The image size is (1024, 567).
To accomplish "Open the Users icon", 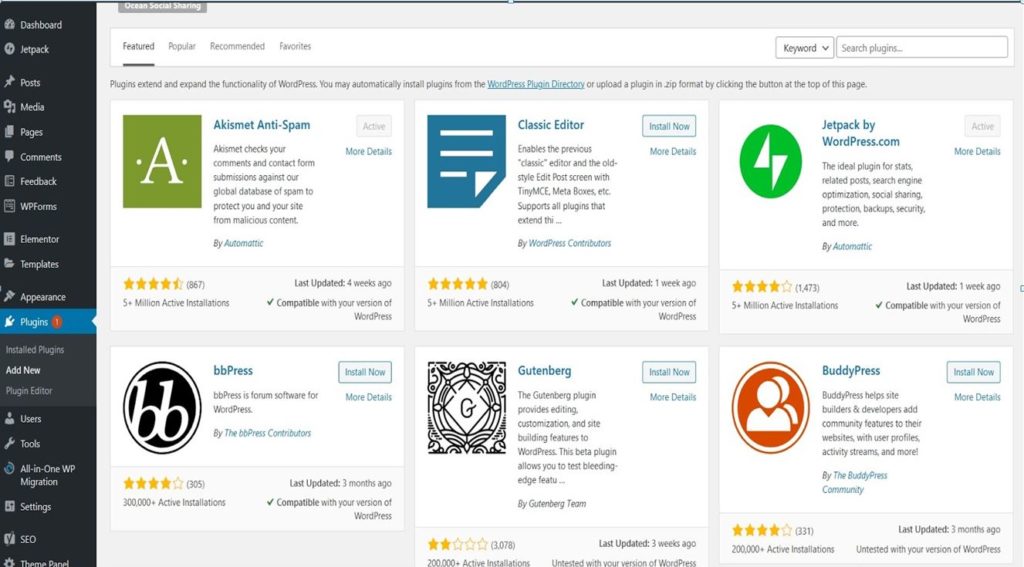I will coord(9,419).
